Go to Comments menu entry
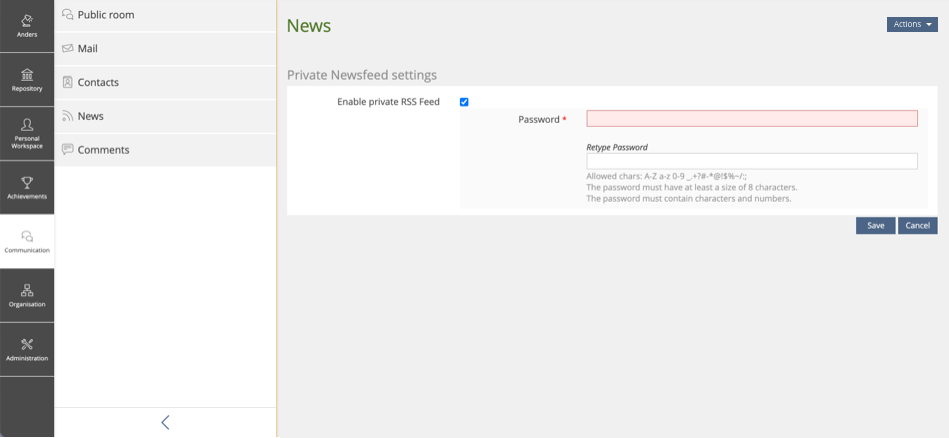Viewport: 949px width, 438px height. [165, 149]
